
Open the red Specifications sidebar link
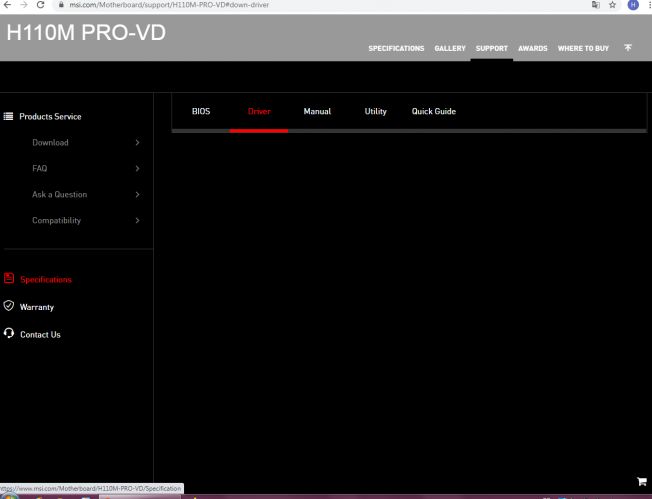46,279
